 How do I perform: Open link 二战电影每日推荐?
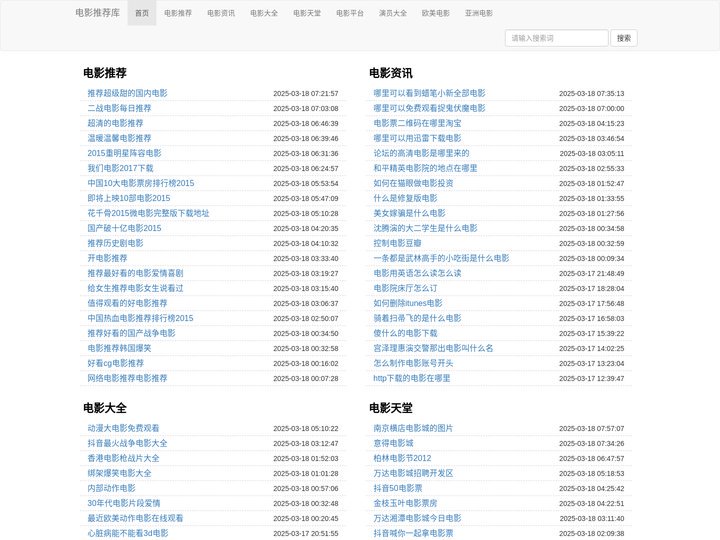point(119,108)
